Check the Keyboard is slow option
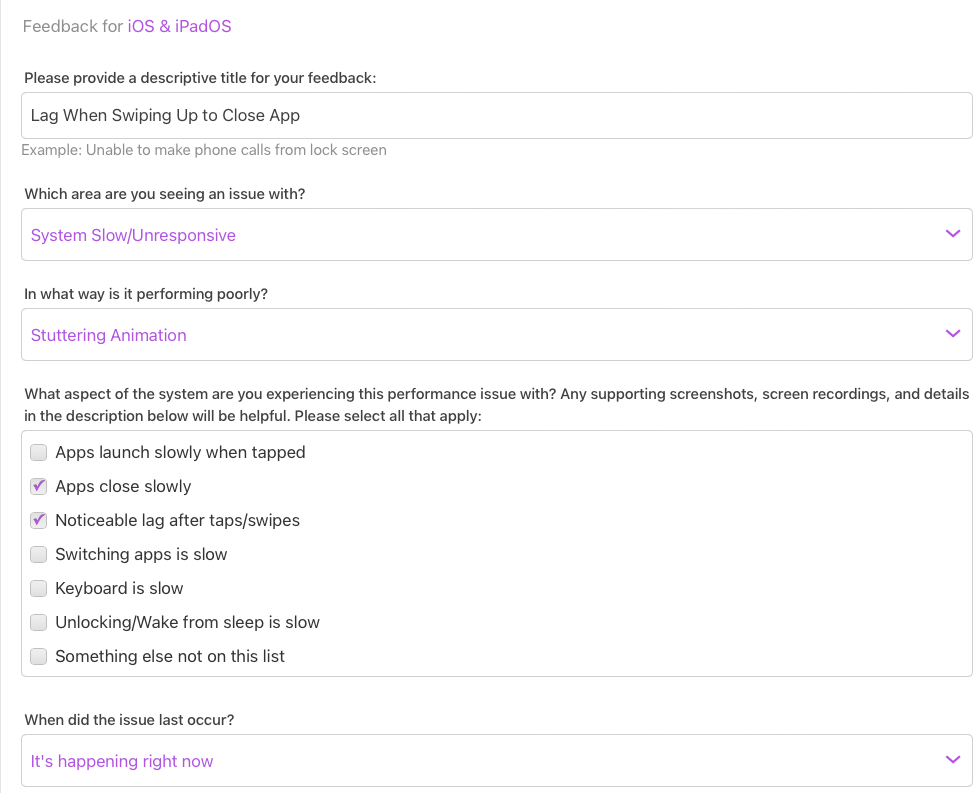 [x=39, y=589]
